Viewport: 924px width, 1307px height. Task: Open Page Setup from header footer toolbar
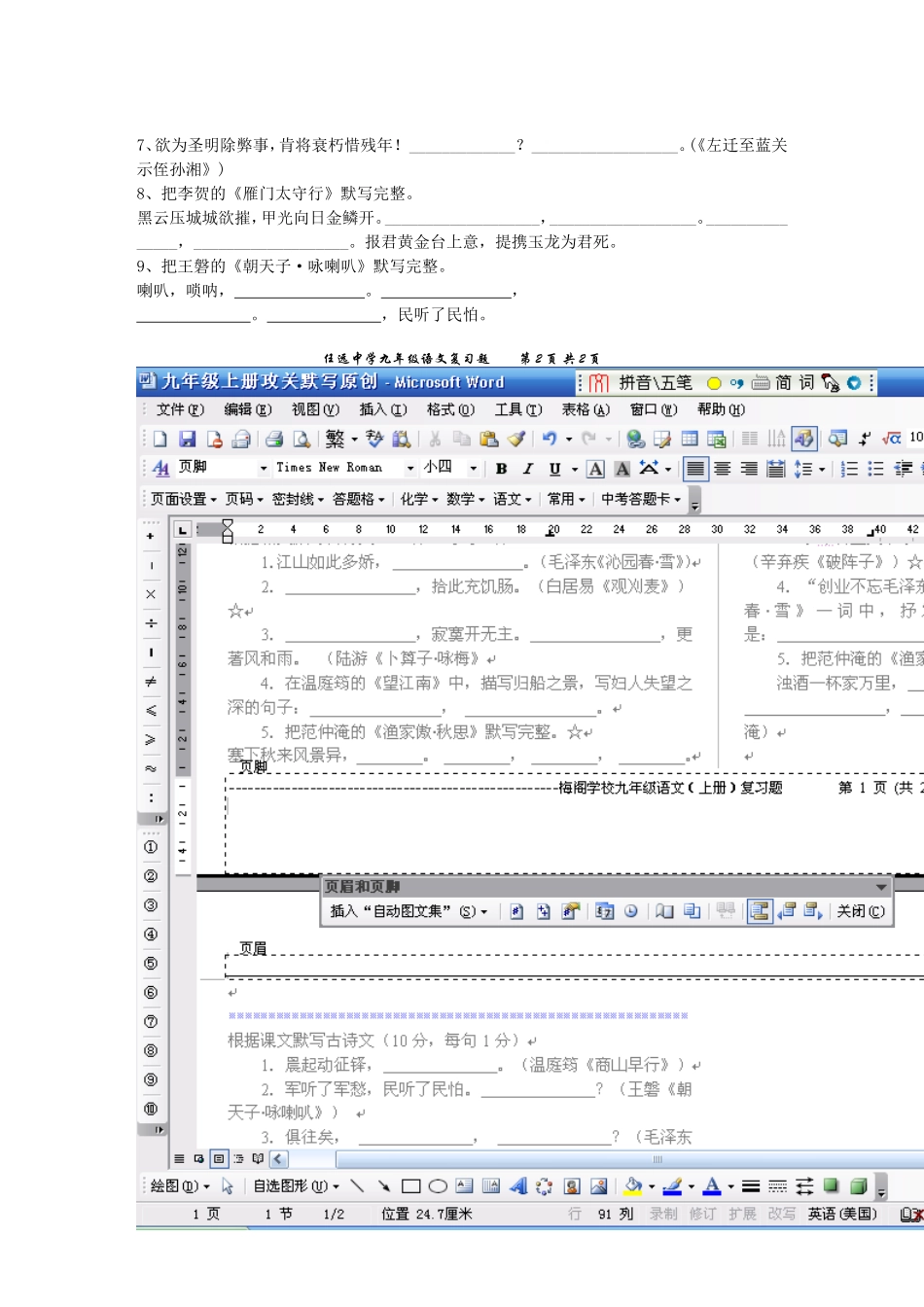(664, 911)
